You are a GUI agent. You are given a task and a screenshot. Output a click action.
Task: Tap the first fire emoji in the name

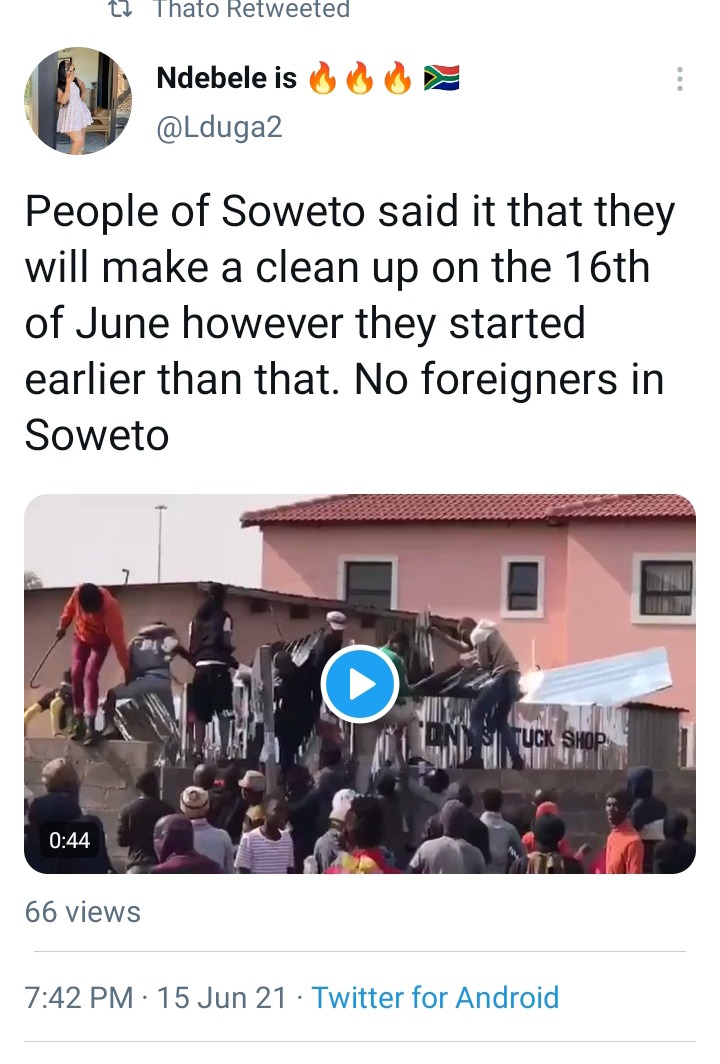coord(323,79)
